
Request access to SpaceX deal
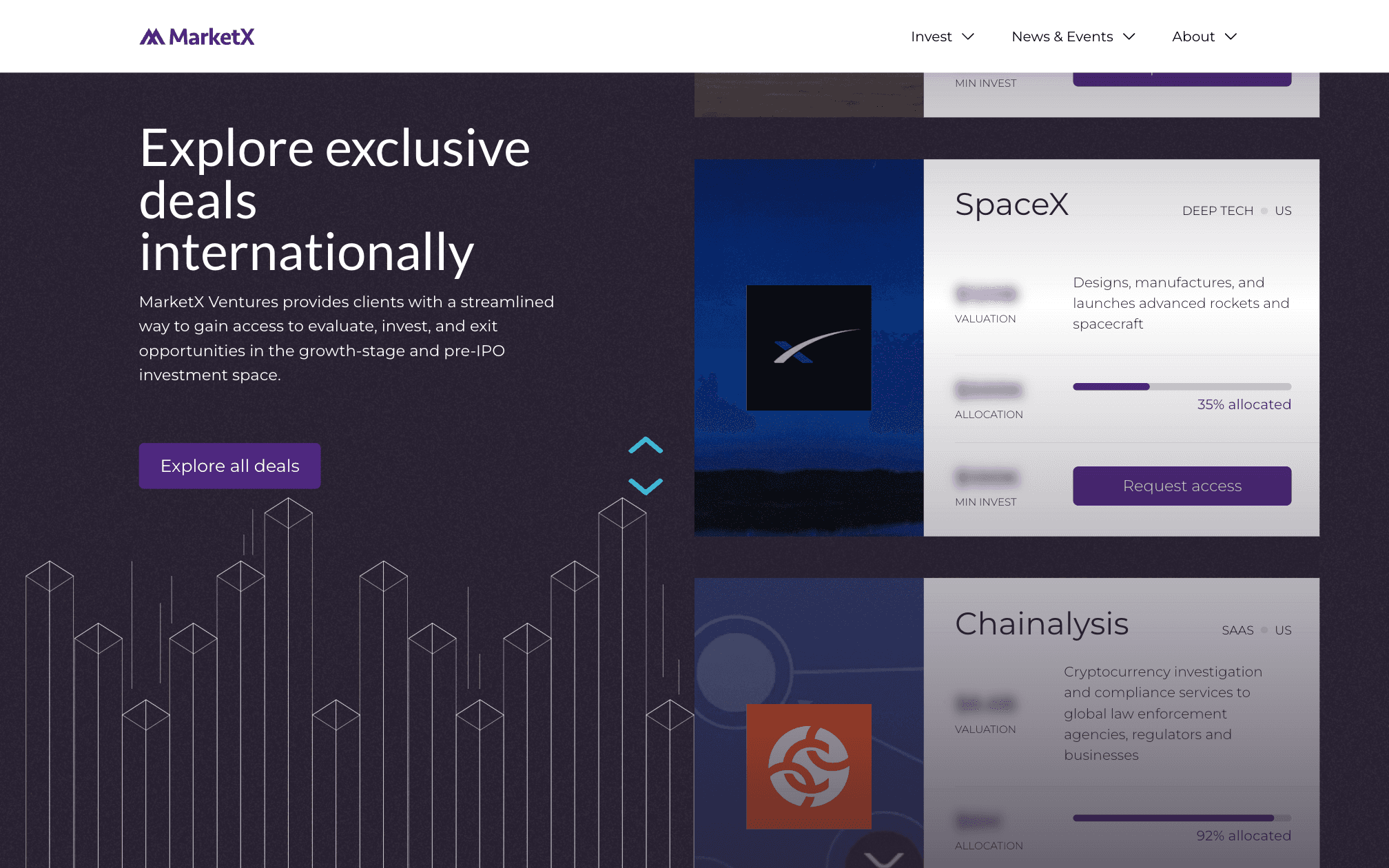click(x=1182, y=486)
